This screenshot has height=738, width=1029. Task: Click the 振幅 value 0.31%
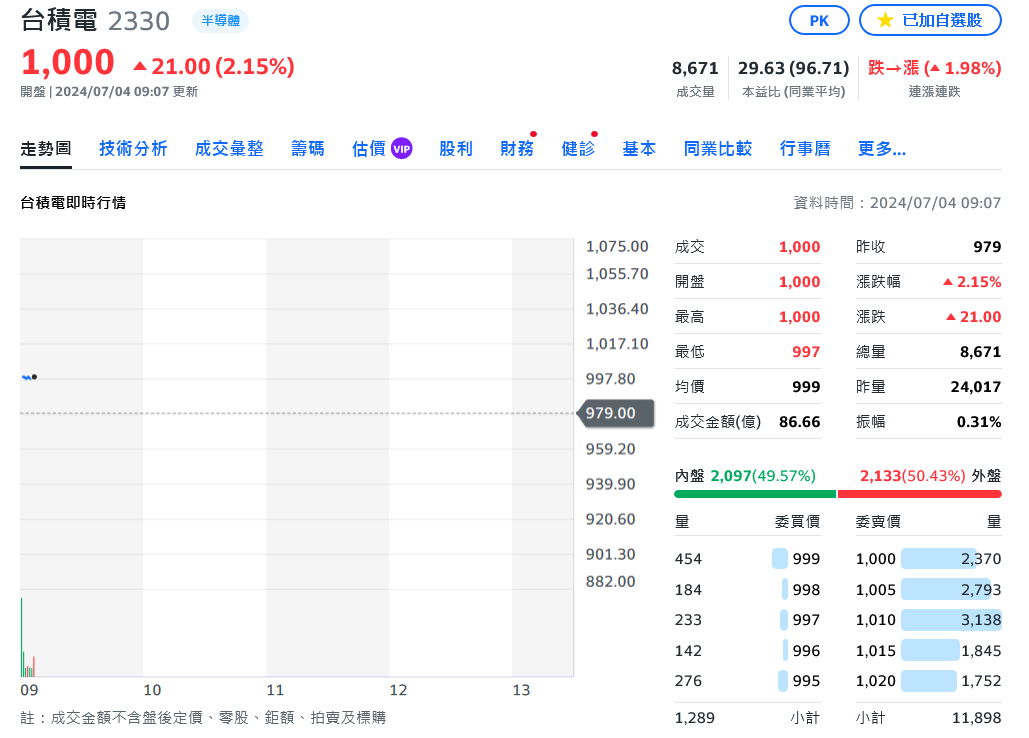point(979,422)
